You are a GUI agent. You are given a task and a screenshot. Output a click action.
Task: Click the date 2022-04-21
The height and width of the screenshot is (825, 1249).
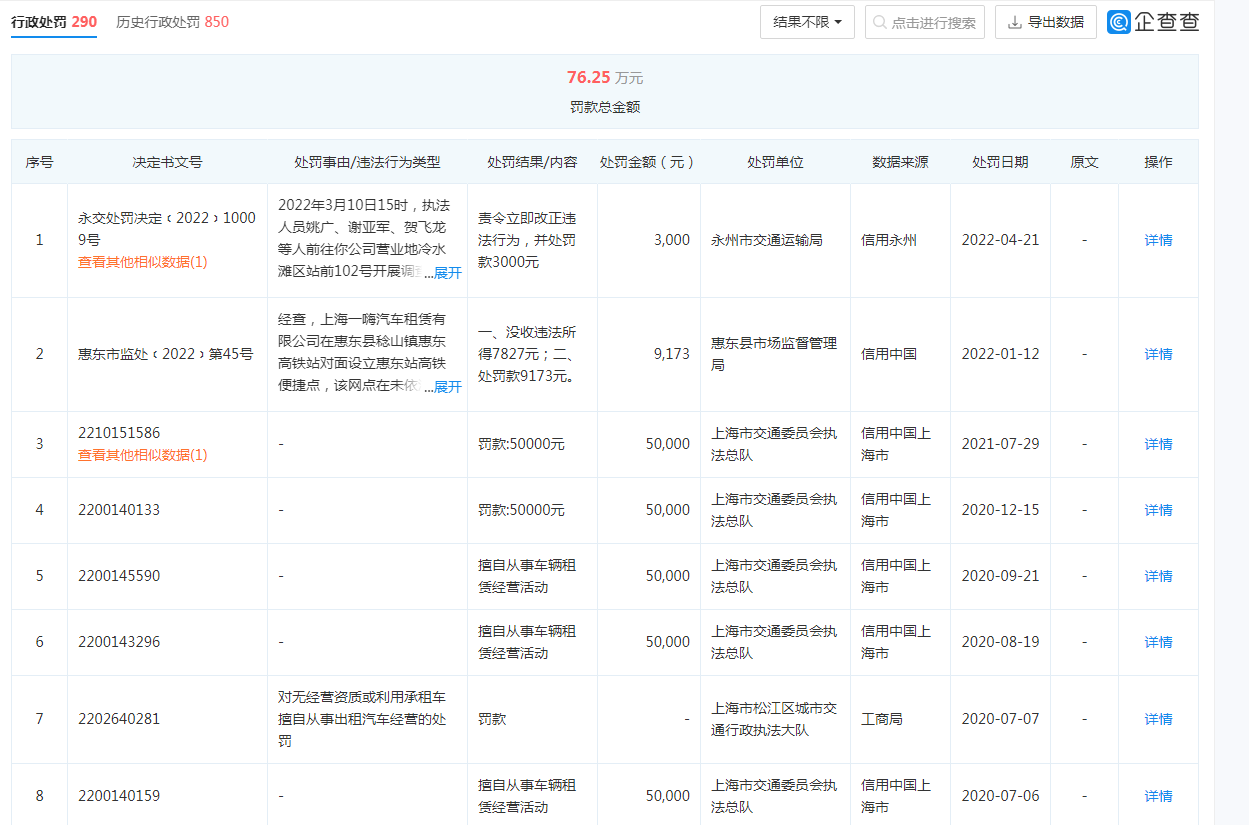click(1000, 240)
